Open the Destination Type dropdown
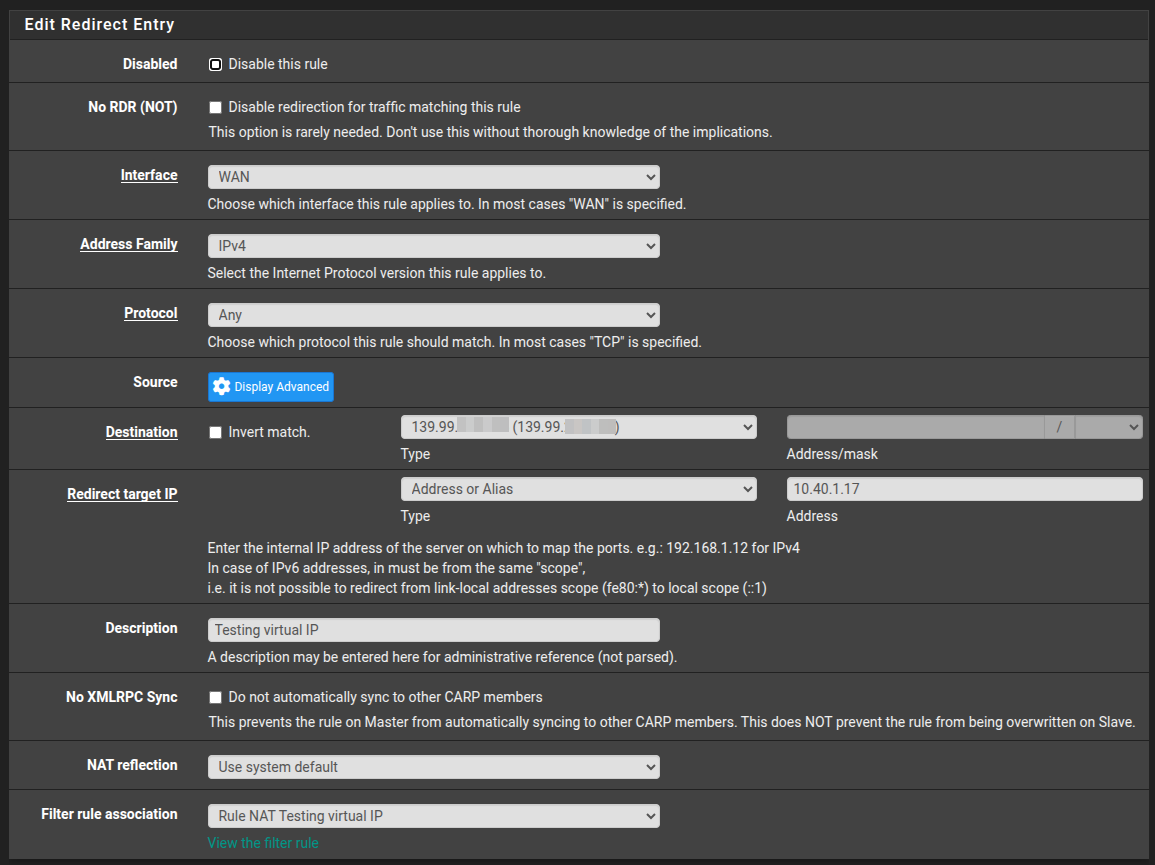Image resolution: width=1155 pixels, height=865 pixels. 579,427
